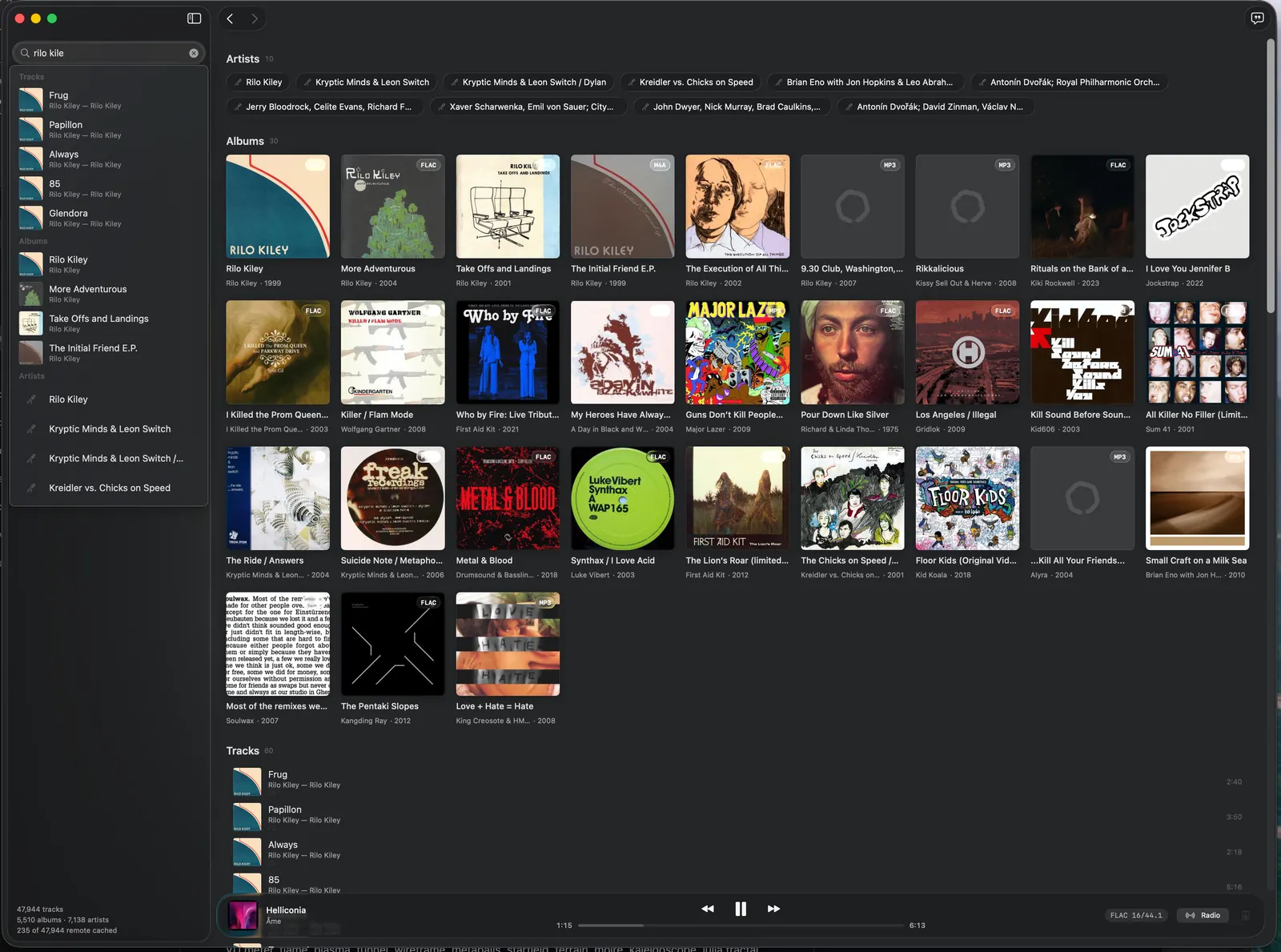Select Frug in sidebar track suggestions
Viewport: 1281px width, 952px height.
tap(109, 100)
